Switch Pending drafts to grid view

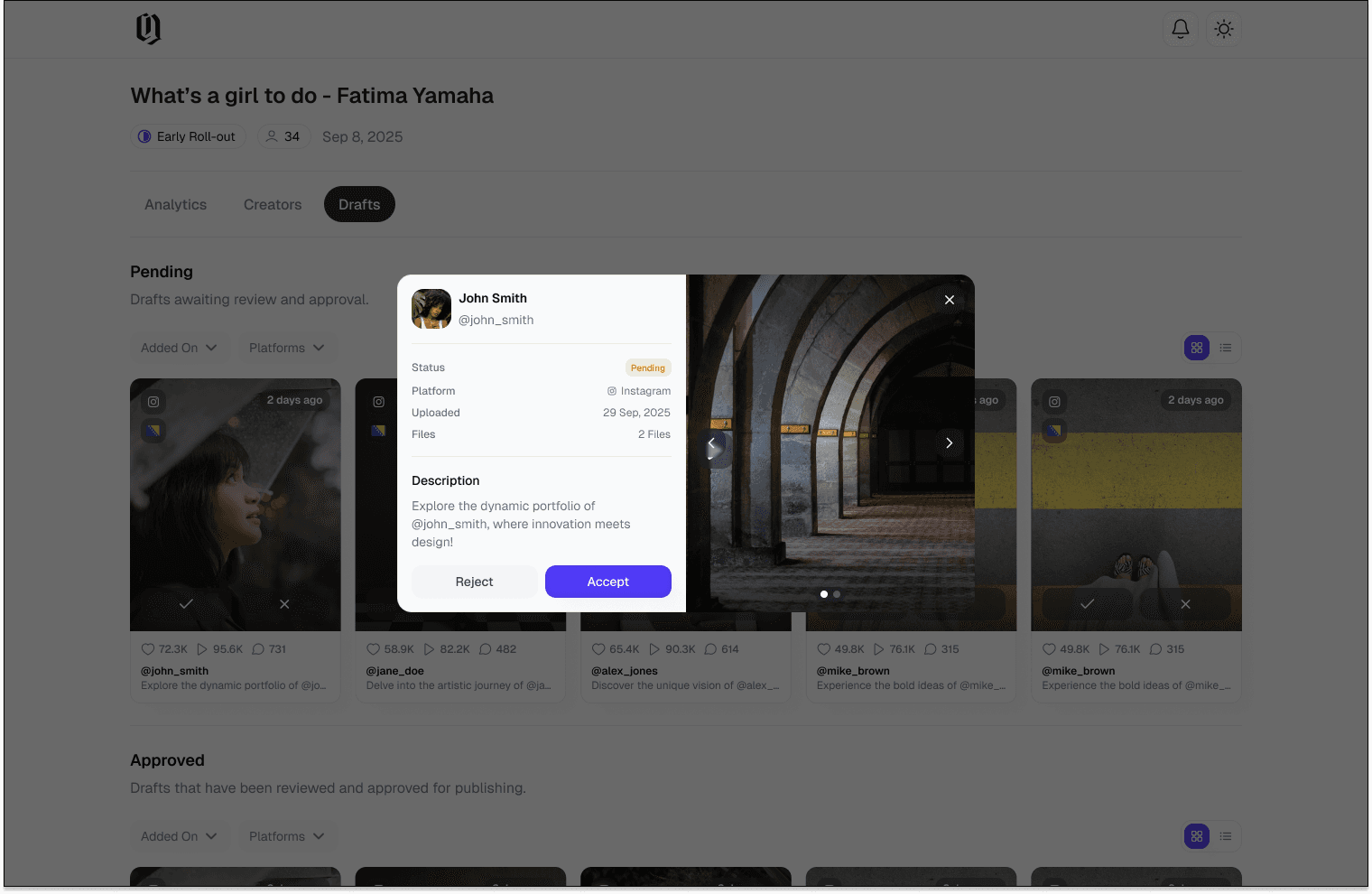pos(1197,348)
